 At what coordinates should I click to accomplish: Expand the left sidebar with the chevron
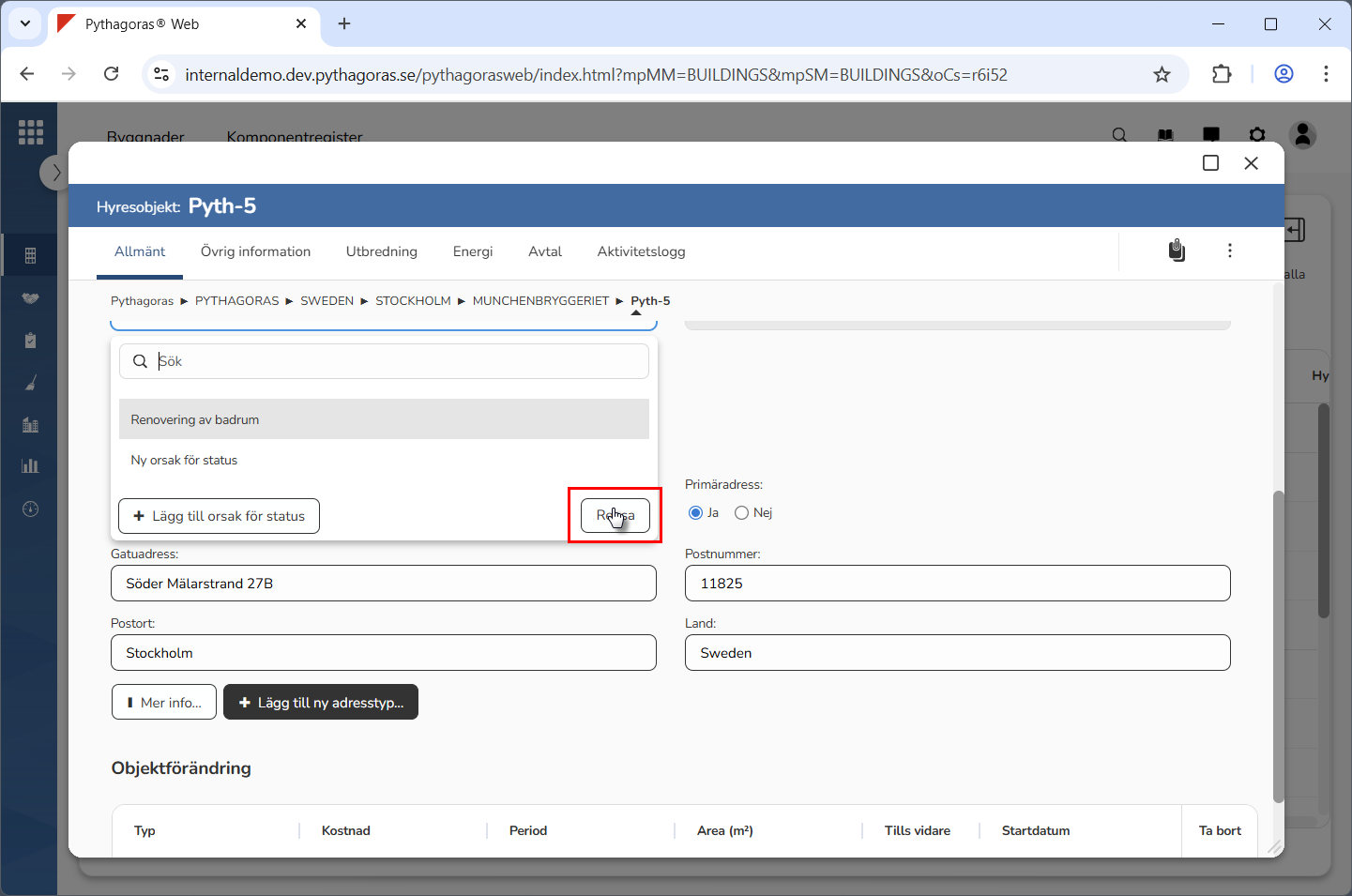(x=55, y=173)
